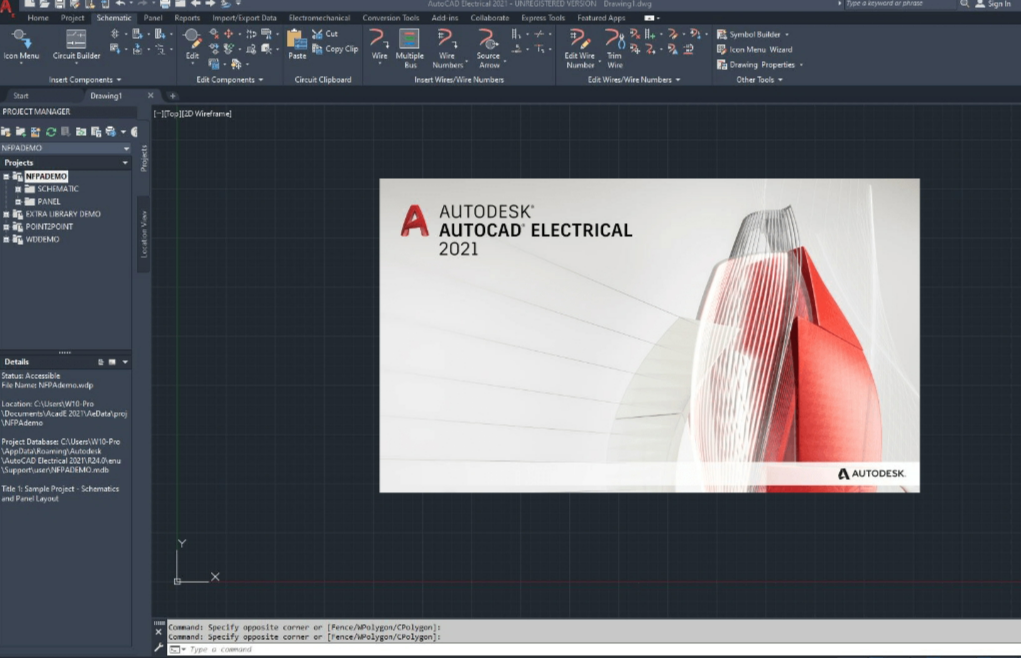Activate the Wire insert tool

click(379, 44)
